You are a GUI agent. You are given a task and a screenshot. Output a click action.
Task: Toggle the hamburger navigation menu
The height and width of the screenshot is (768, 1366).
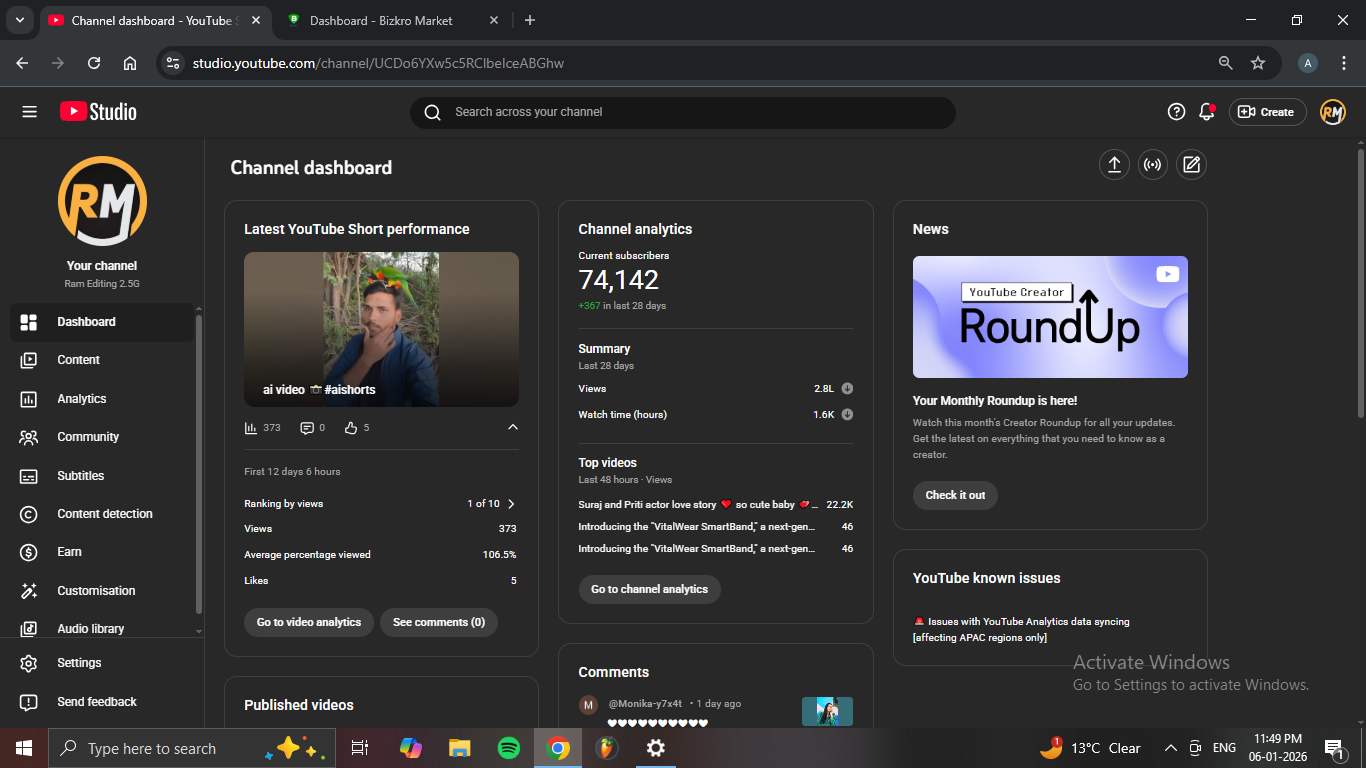tap(29, 112)
